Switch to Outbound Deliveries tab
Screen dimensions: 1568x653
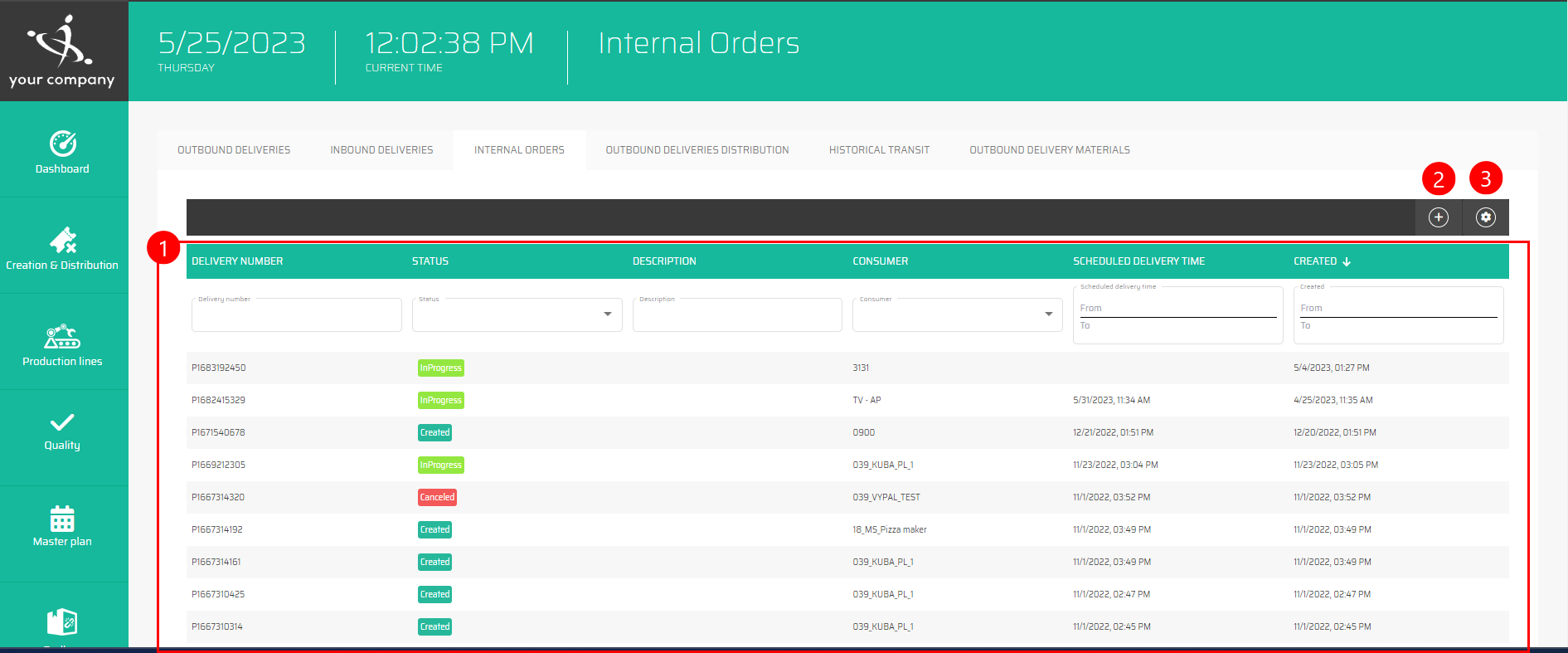[234, 150]
